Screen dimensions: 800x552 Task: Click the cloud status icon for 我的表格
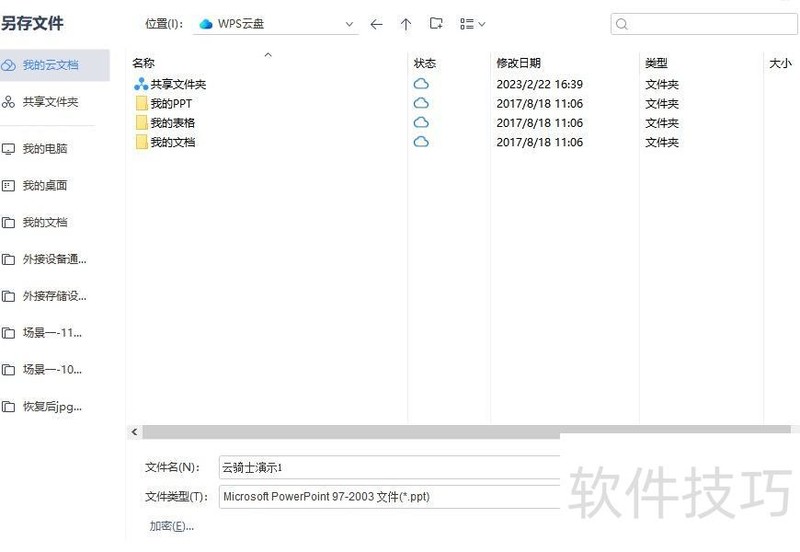pos(421,122)
